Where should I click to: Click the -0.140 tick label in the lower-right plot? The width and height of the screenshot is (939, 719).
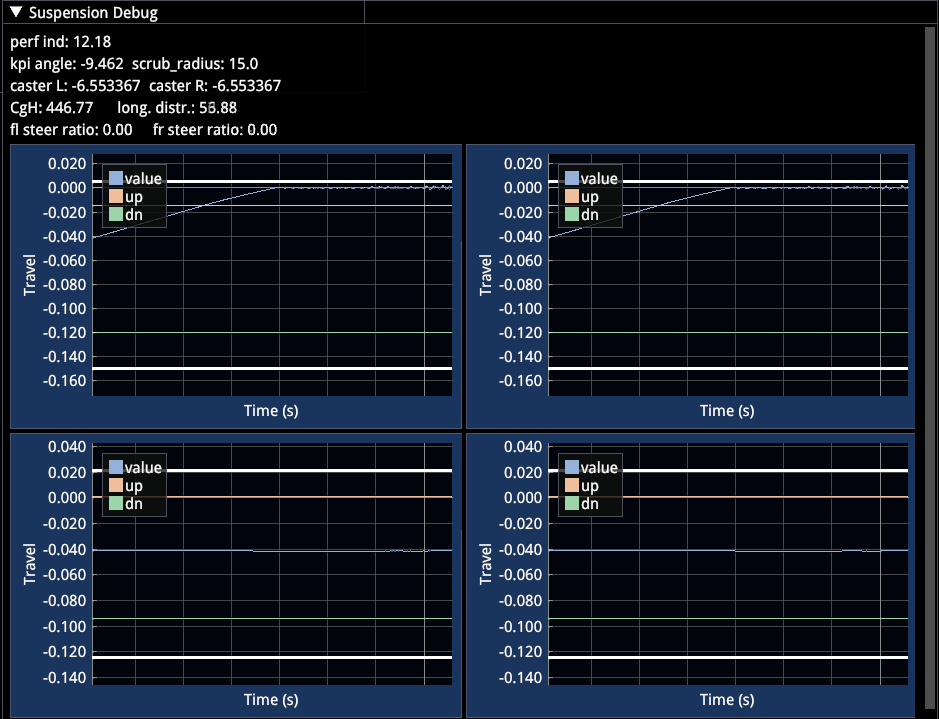click(x=521, y=678)
